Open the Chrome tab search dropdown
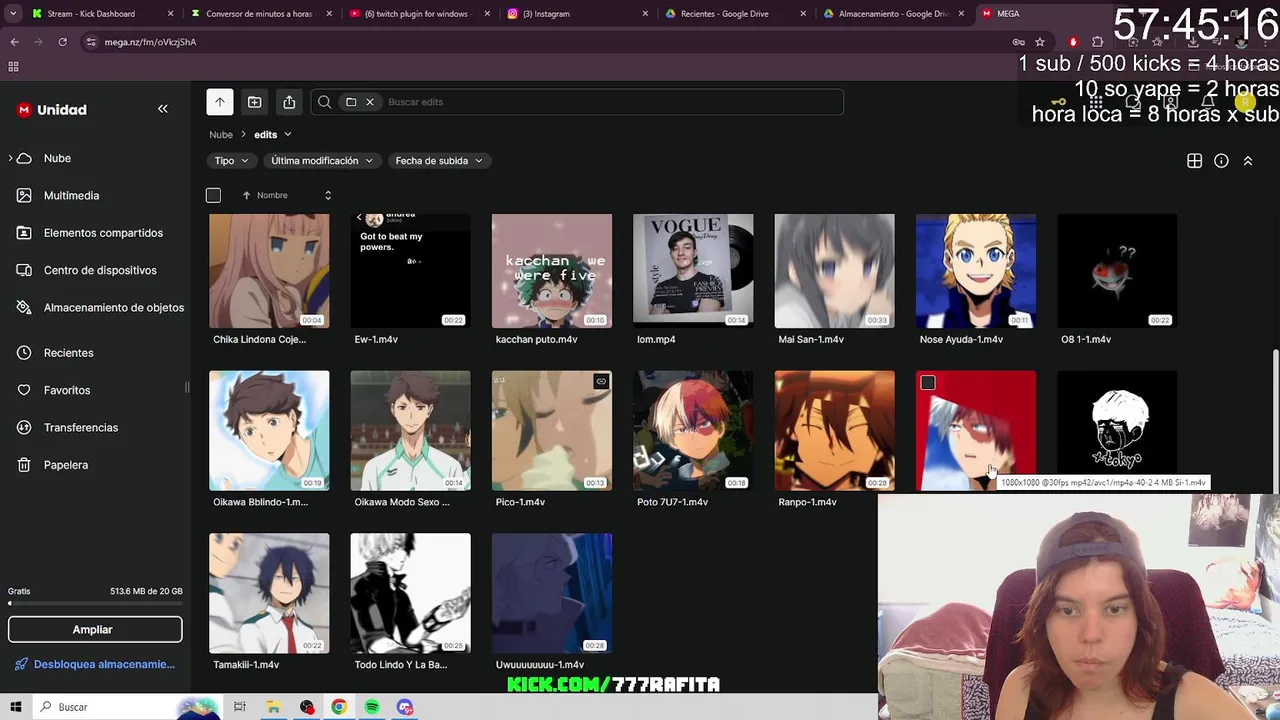1280x720 pixels. pos(13,14)
